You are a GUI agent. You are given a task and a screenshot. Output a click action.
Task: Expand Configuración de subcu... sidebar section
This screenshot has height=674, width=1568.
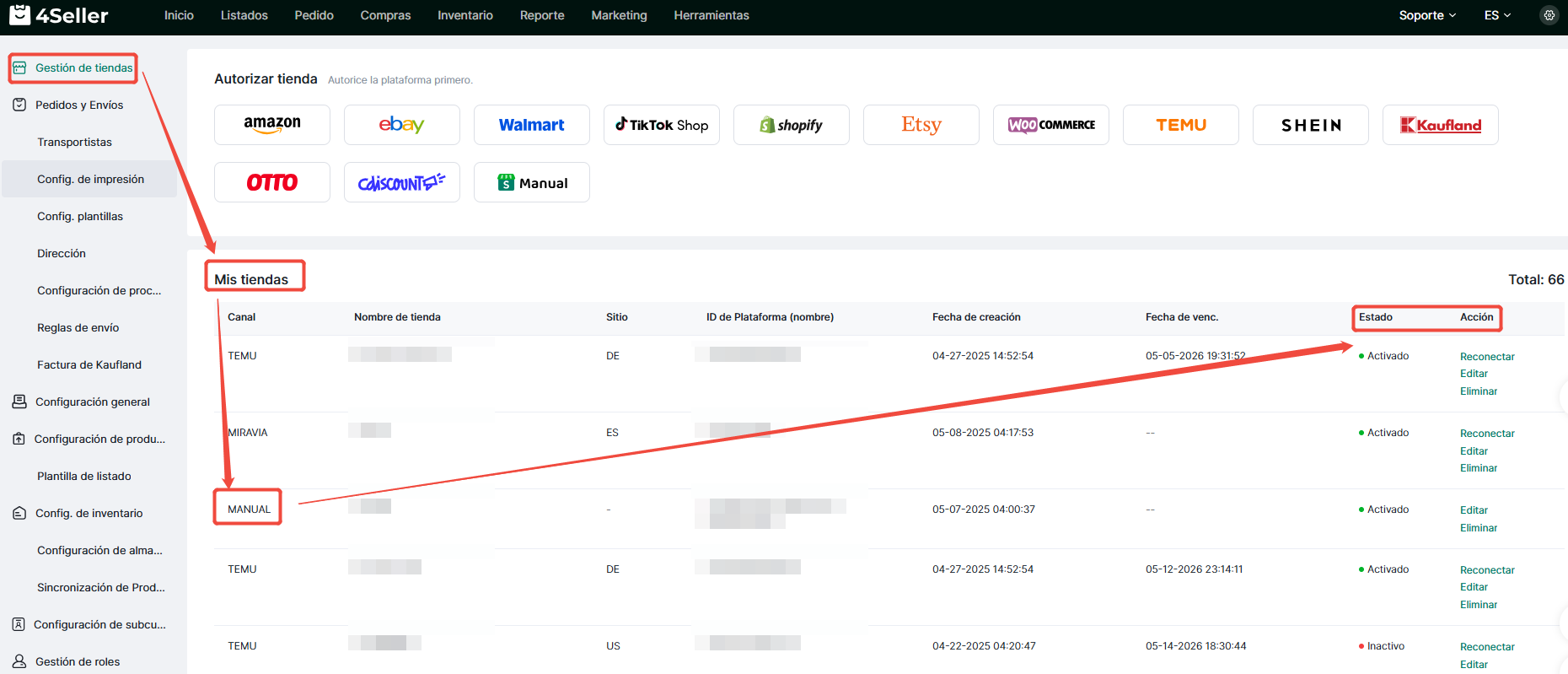(x=99, y=624)
